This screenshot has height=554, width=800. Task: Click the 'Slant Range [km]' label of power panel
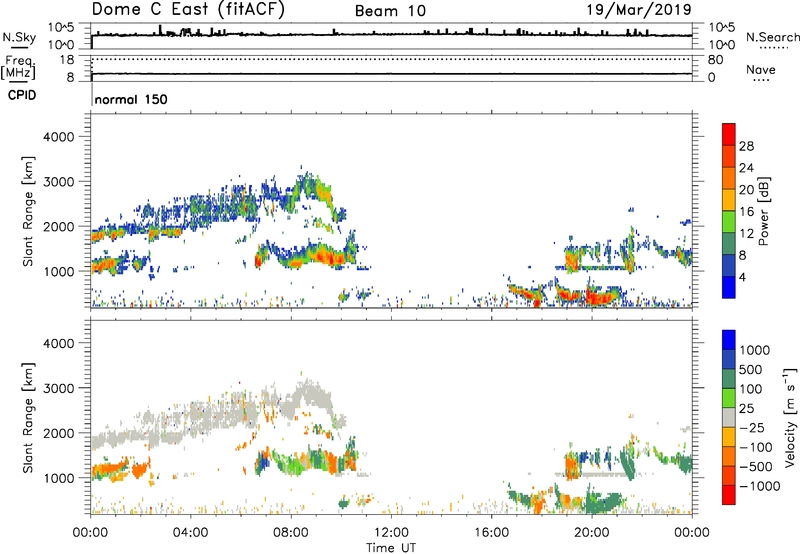click(x=28, y=211)
